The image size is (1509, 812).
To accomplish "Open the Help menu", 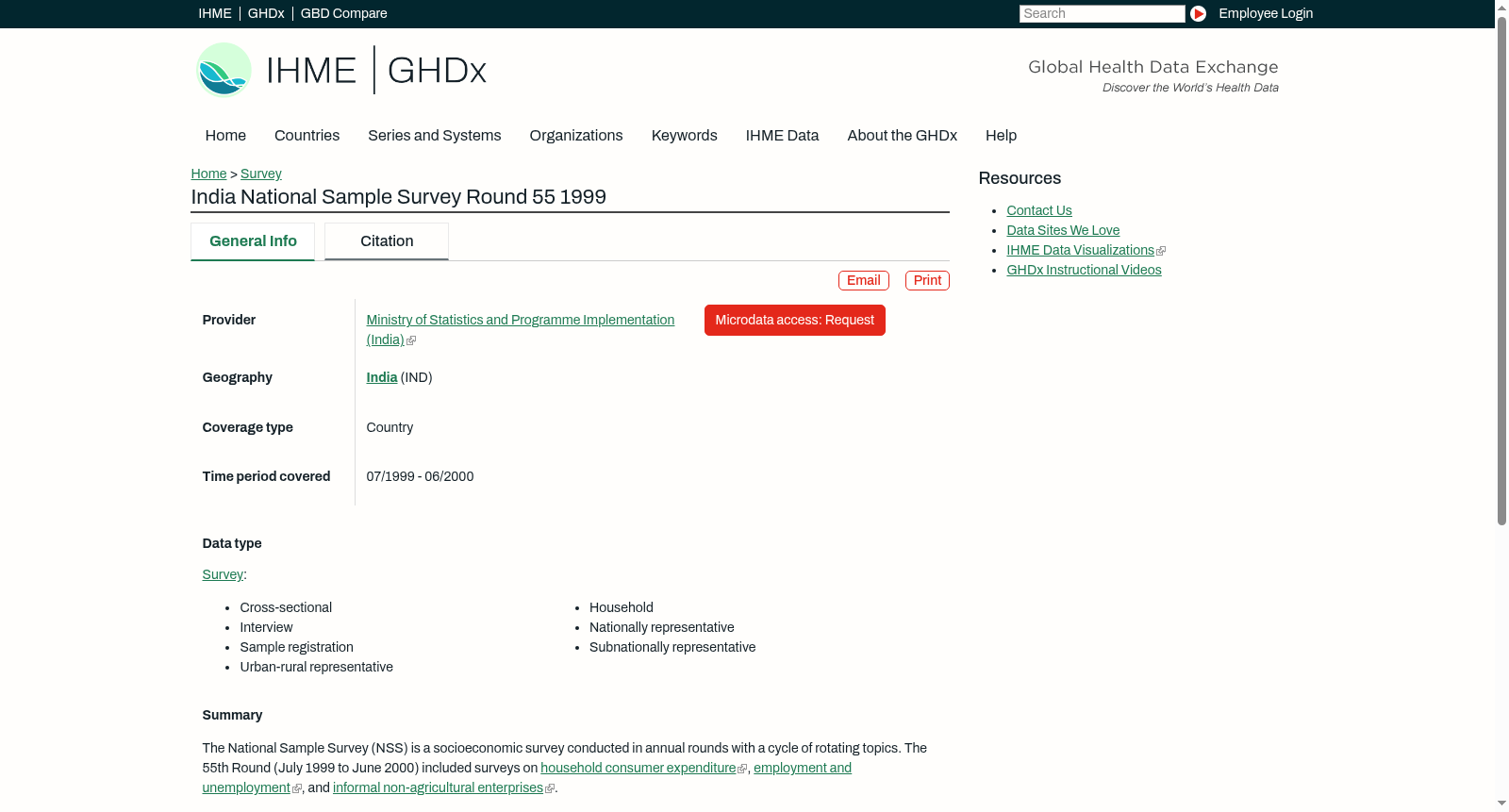I will (x=1001, y=136).
